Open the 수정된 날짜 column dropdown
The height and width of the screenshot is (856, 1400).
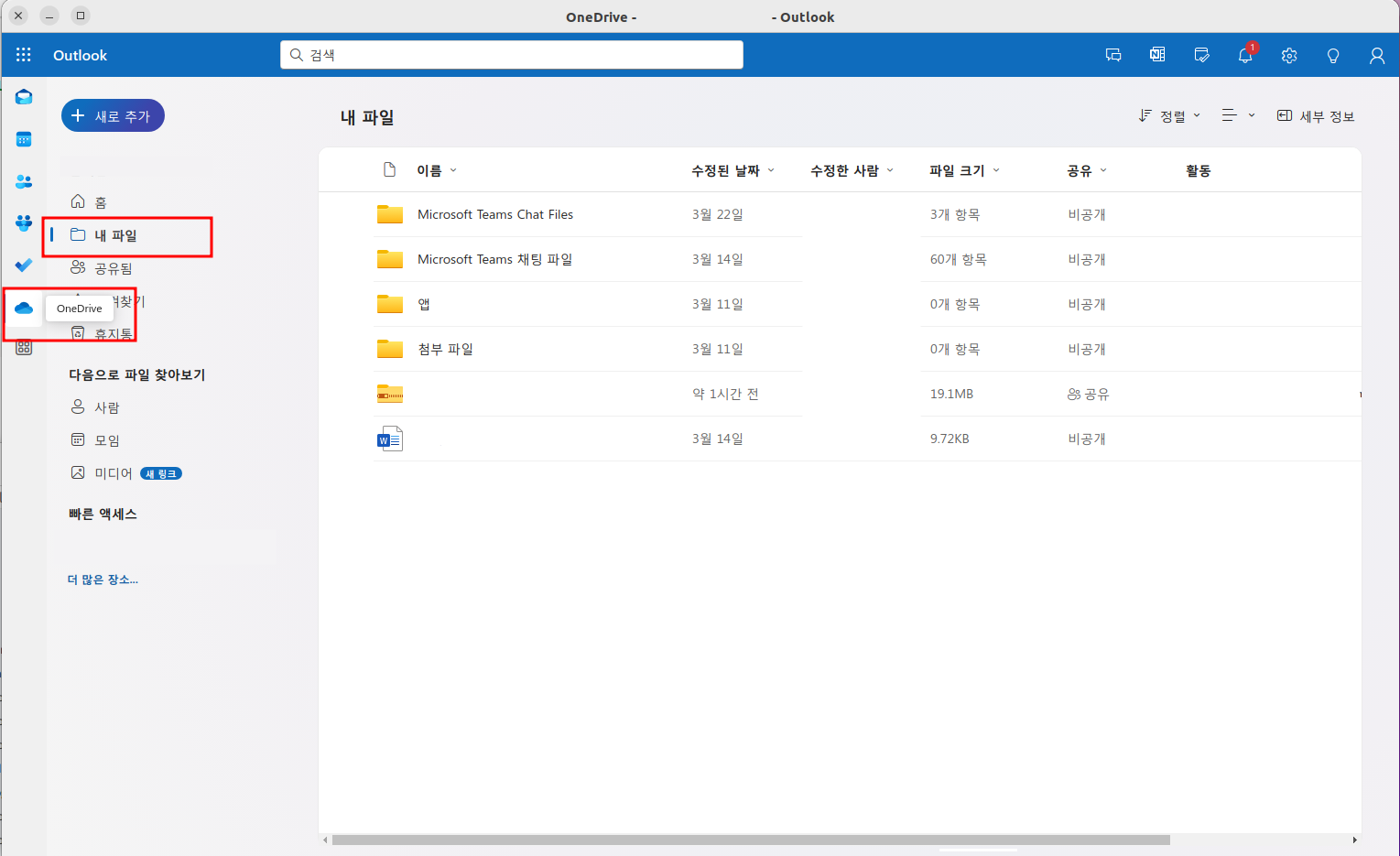[733, 170]
